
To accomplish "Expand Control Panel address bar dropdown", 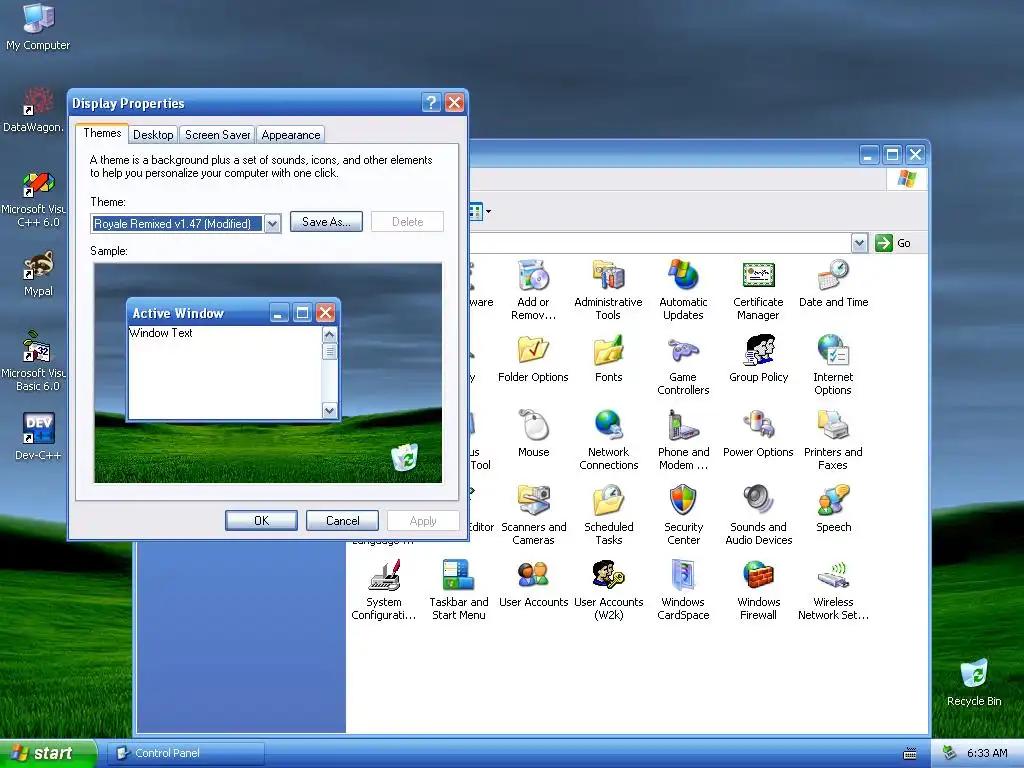I will click(x=859, y=243).
